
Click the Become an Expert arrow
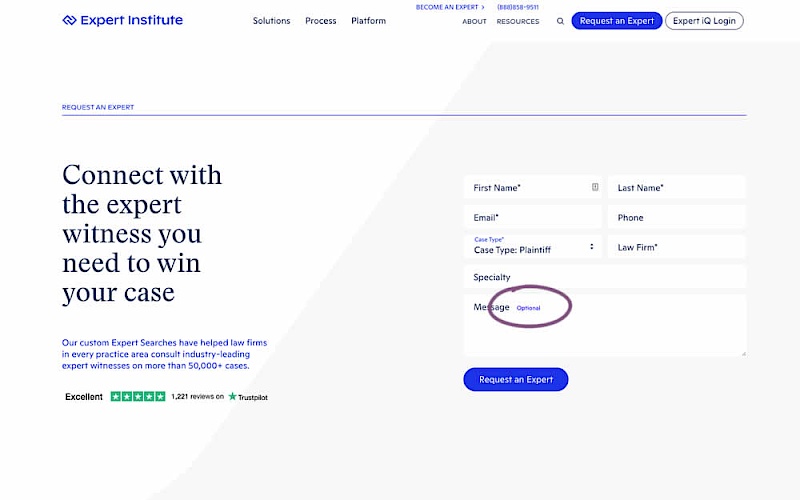click(x=483, y=7)
